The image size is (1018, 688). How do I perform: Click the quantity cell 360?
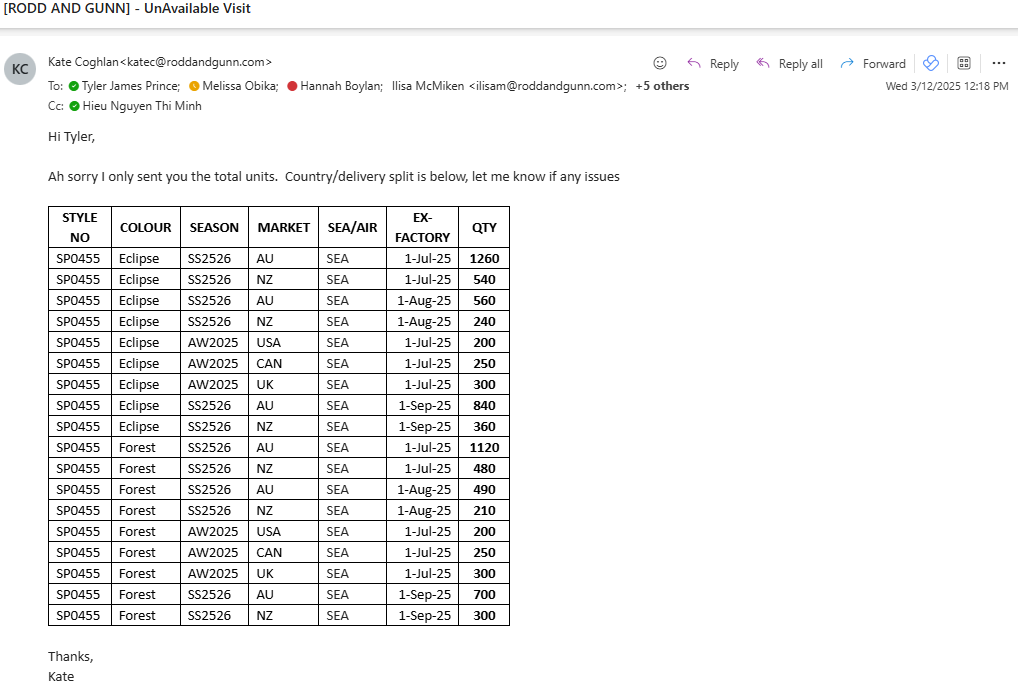(x=484, y=426)
